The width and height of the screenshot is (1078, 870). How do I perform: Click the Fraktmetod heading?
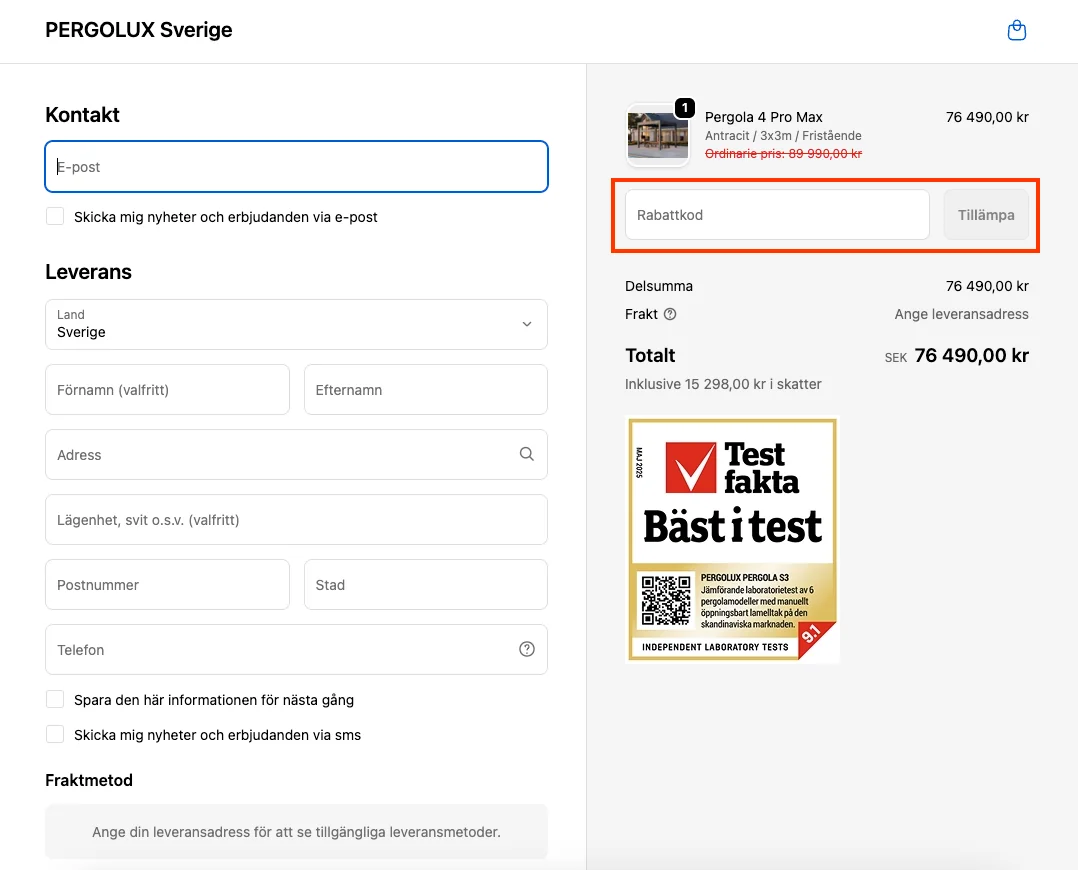point(89,780)
